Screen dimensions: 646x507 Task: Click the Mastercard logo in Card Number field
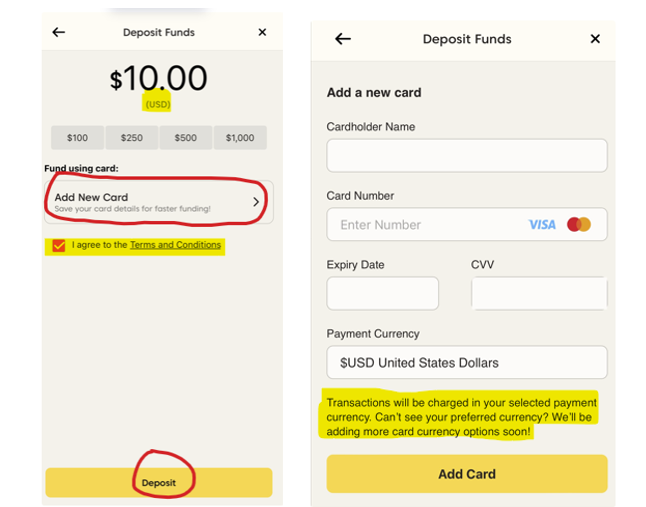click(579, 225)
